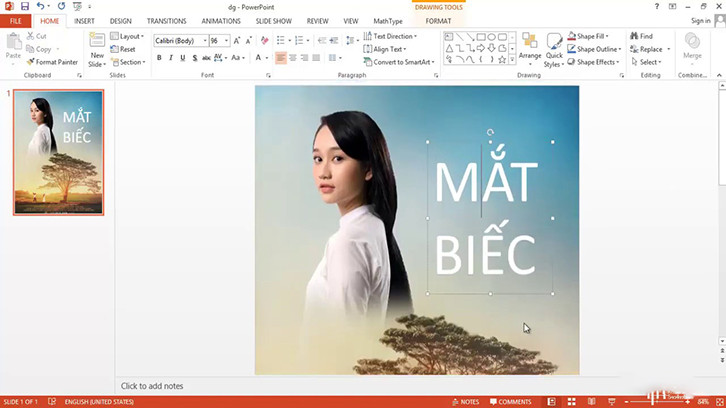Clear all formatting icon
Viewport: 726px width, 408px height.
click(x=264, y=41)
